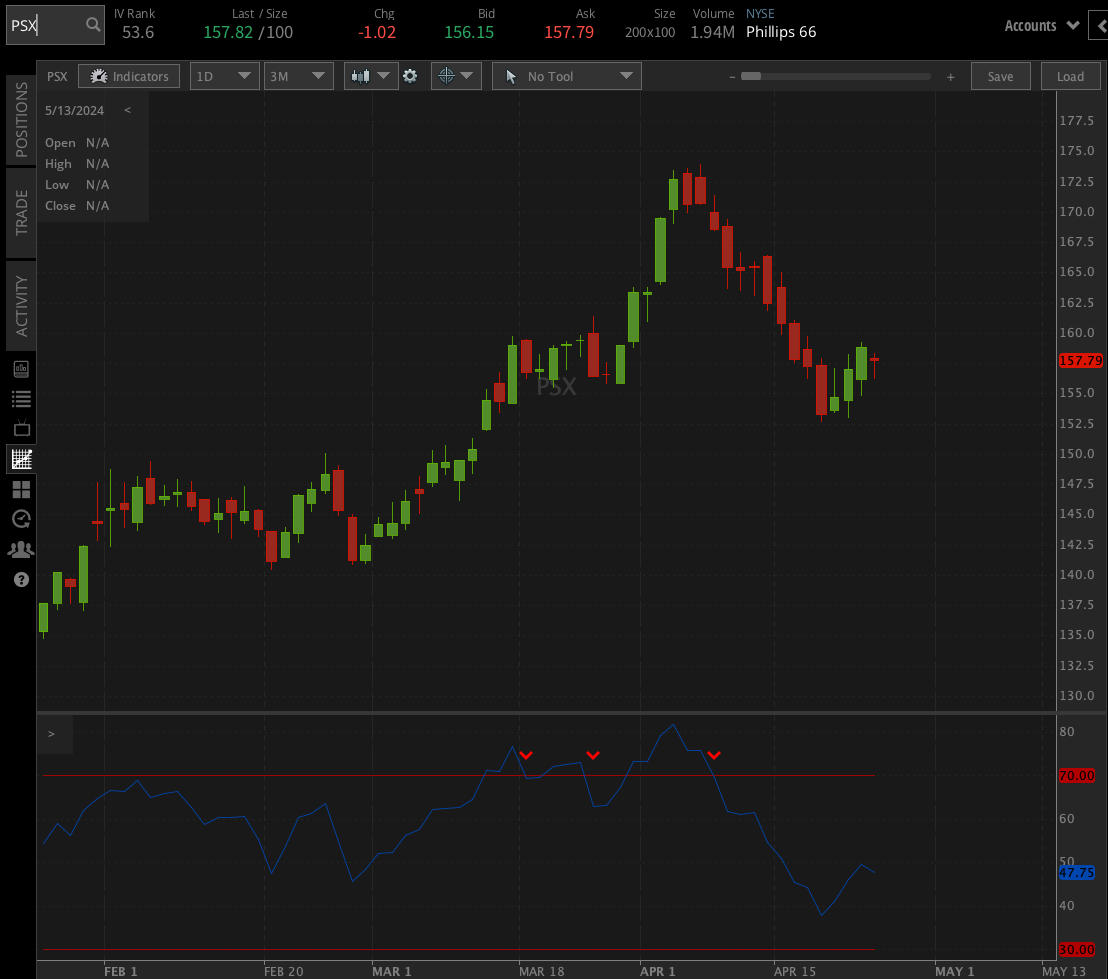
Task: Open the chat rooms people icon
Action: tap(21, 550)
